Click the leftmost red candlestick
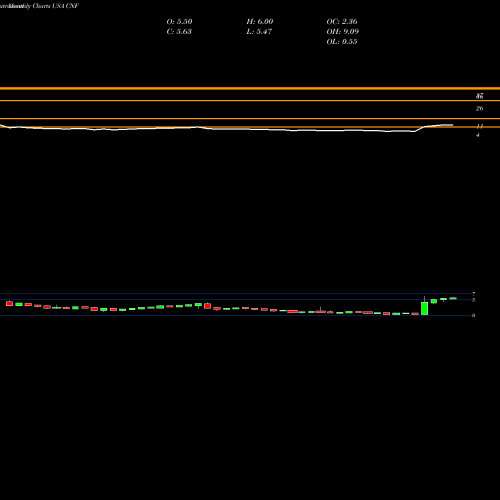The image size is (500, 500). 9,303
